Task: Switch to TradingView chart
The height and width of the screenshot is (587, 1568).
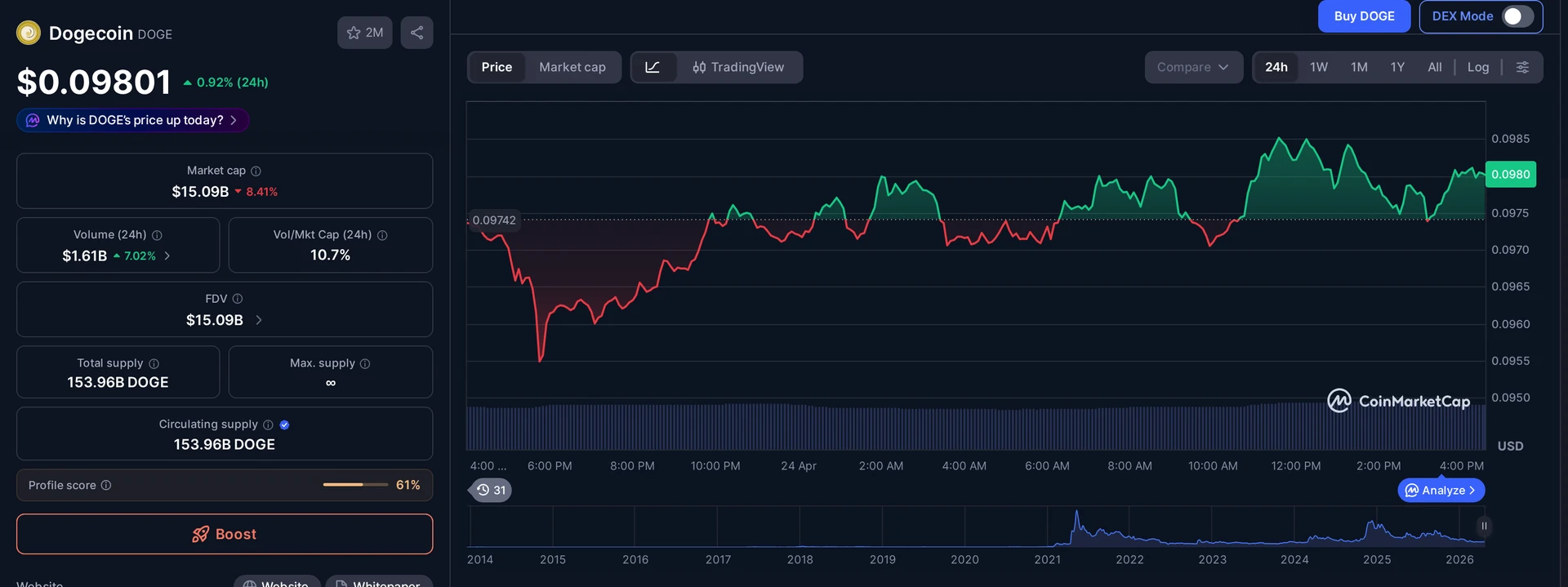Action: tap(738, 67)
